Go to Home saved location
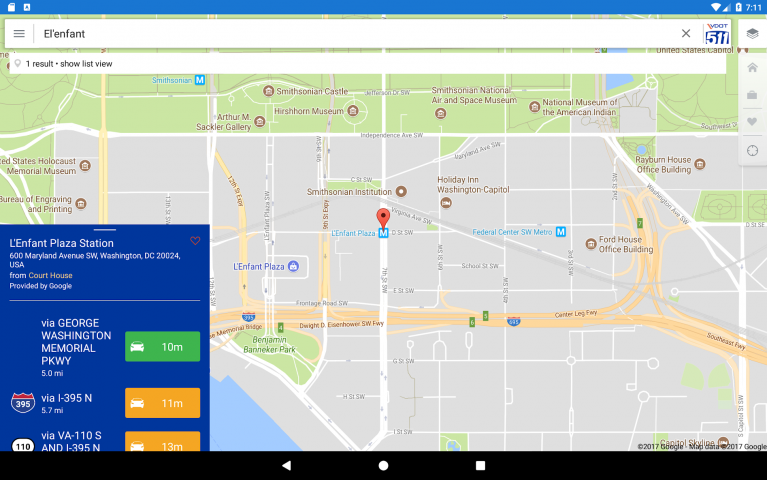This screenshot has height=480, width=767. pyautogui.click(x=752, y=68)
